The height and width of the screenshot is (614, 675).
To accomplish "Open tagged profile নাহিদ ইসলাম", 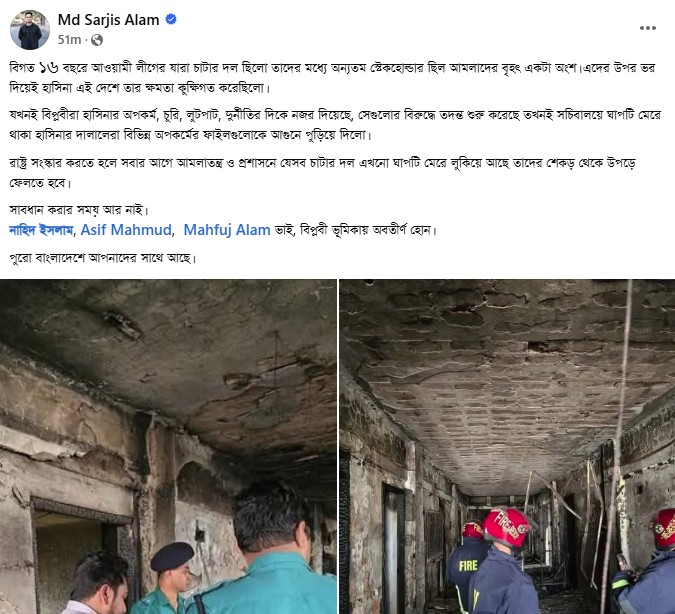I will click(41, 230).
